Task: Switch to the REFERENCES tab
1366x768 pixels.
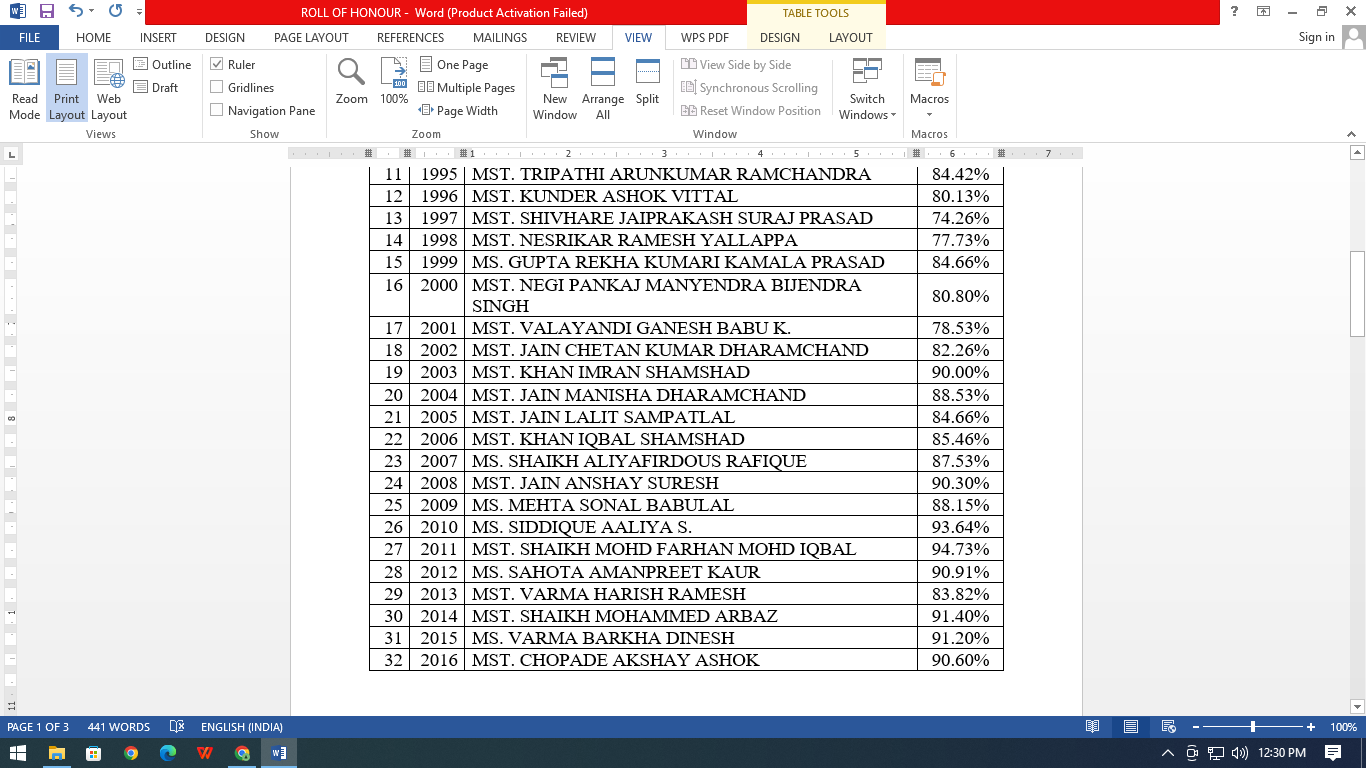Action: tap(410, 37)
